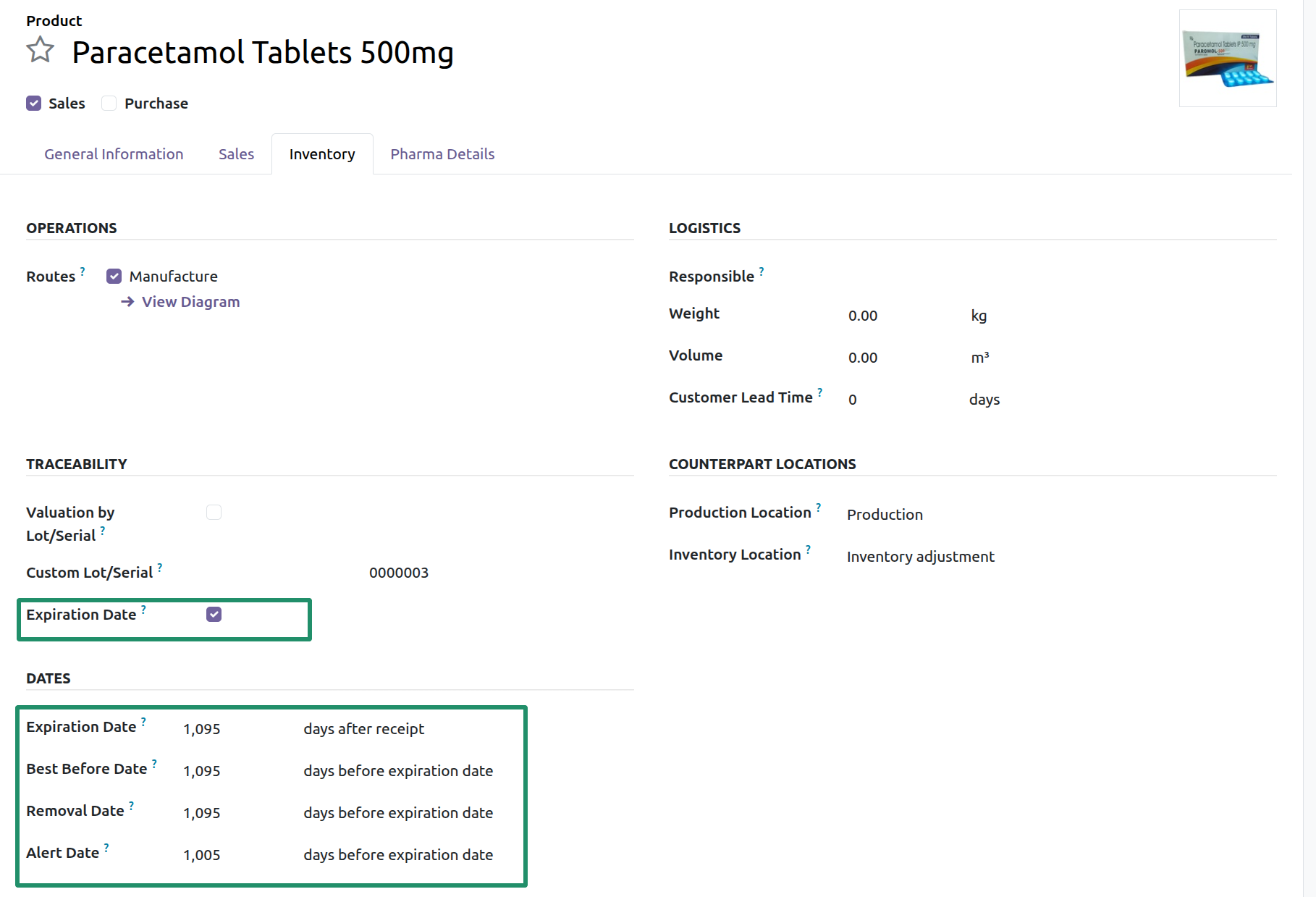1316x897 pixels.
Task: Edit the Custom Lot/Serial value 0000003
Action: click(x=399, y=573)
